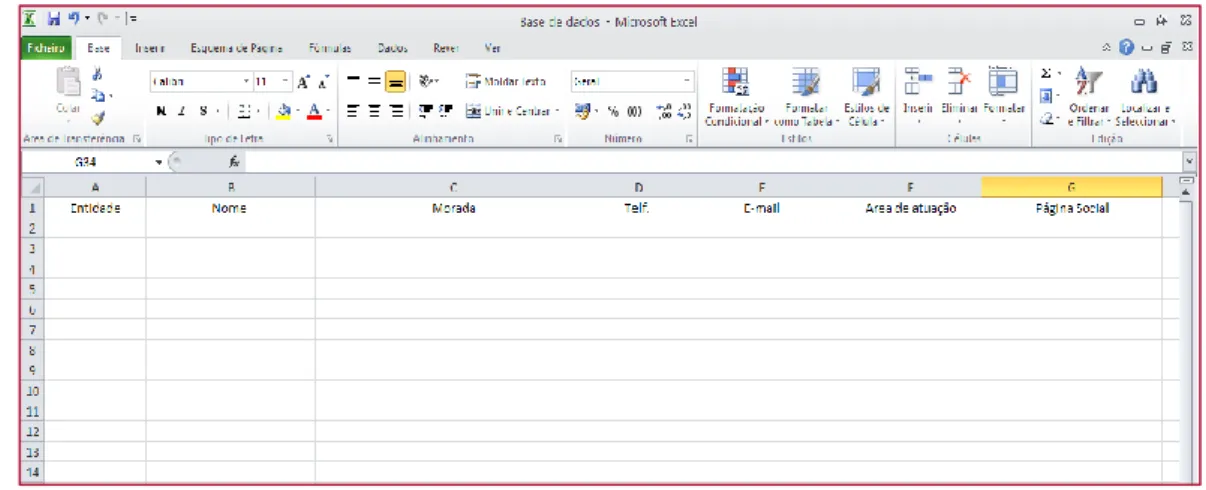Increase font size with large A icon
Viewport: 1206px width, 490px height.
click(x=304, y=82)
